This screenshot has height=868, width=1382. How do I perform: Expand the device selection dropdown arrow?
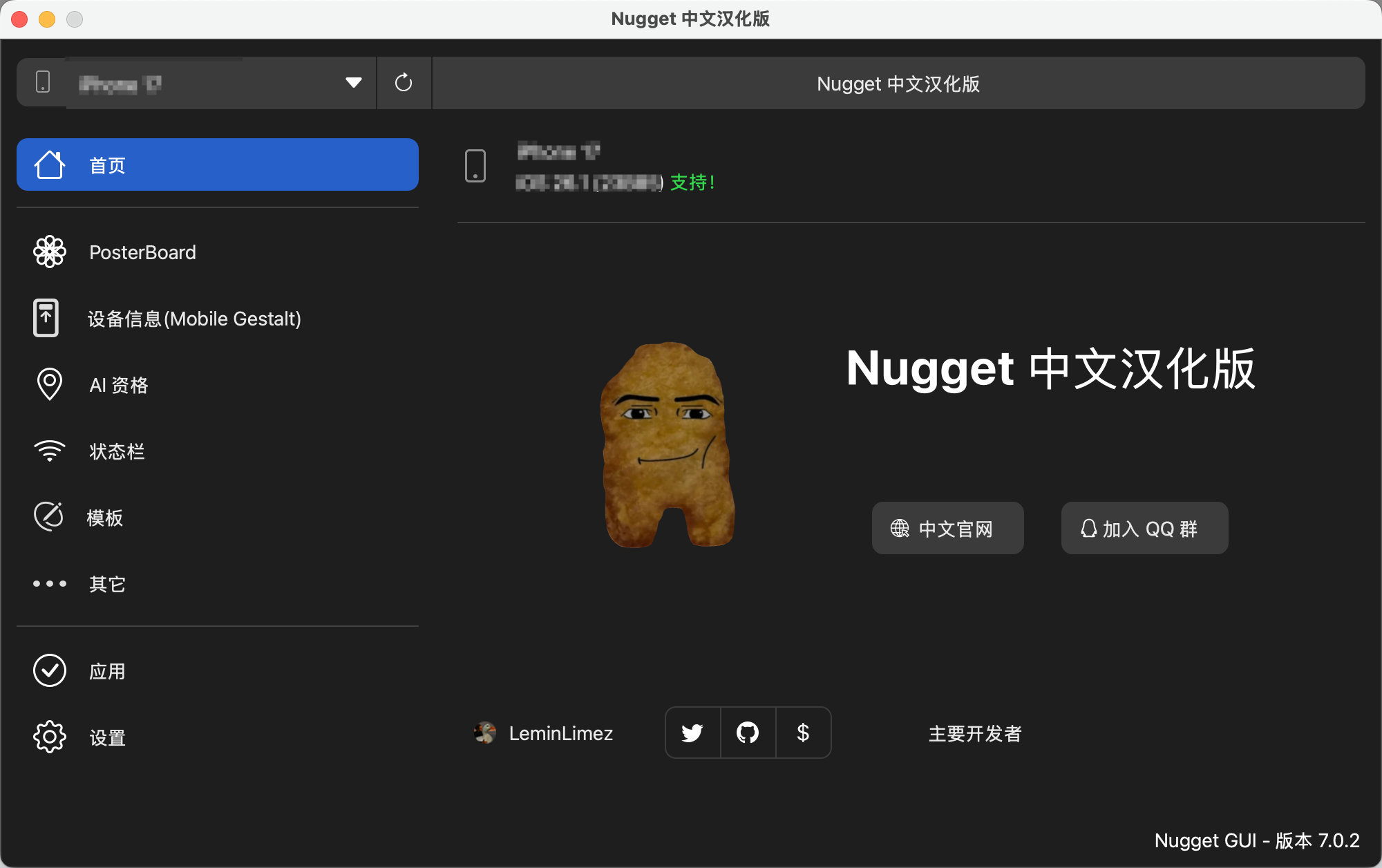click(354, 83)
